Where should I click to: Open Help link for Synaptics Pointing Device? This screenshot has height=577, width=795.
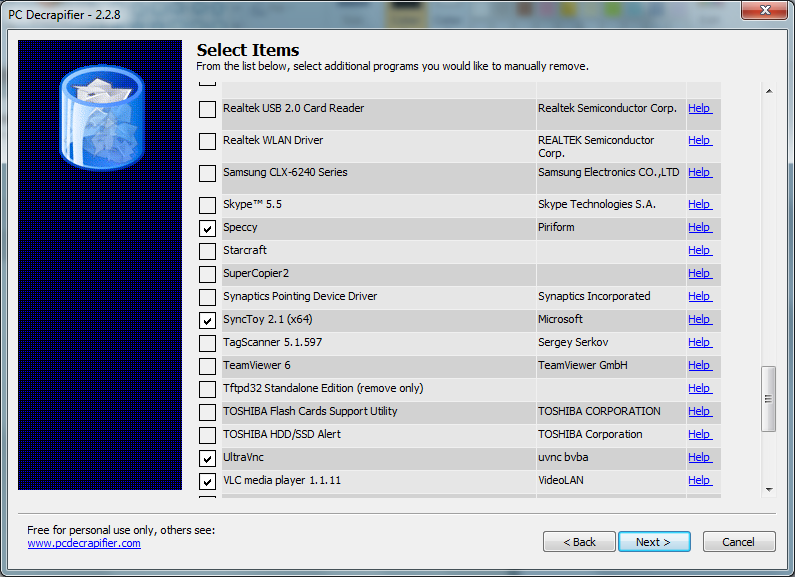pyautogui.click(x=700, y=296)
